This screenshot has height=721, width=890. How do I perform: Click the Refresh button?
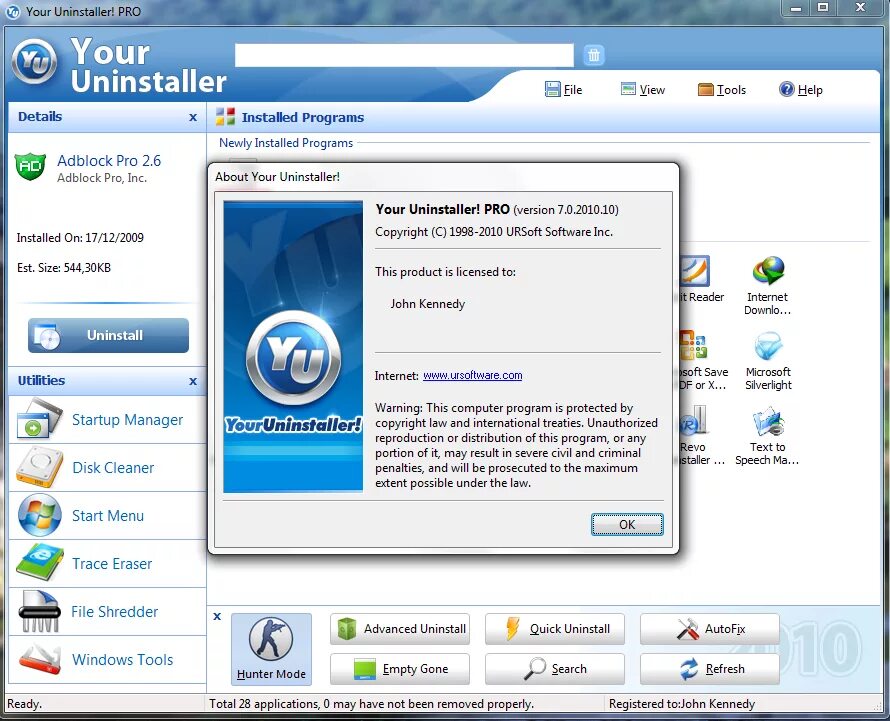pos(710,669)
